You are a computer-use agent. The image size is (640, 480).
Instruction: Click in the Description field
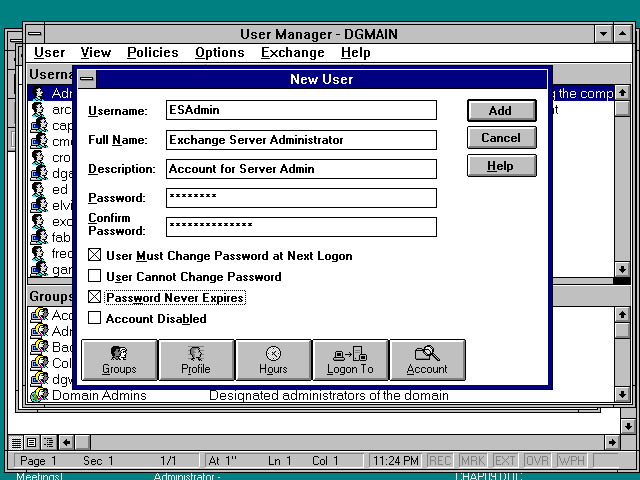click(x=301, y=169)
